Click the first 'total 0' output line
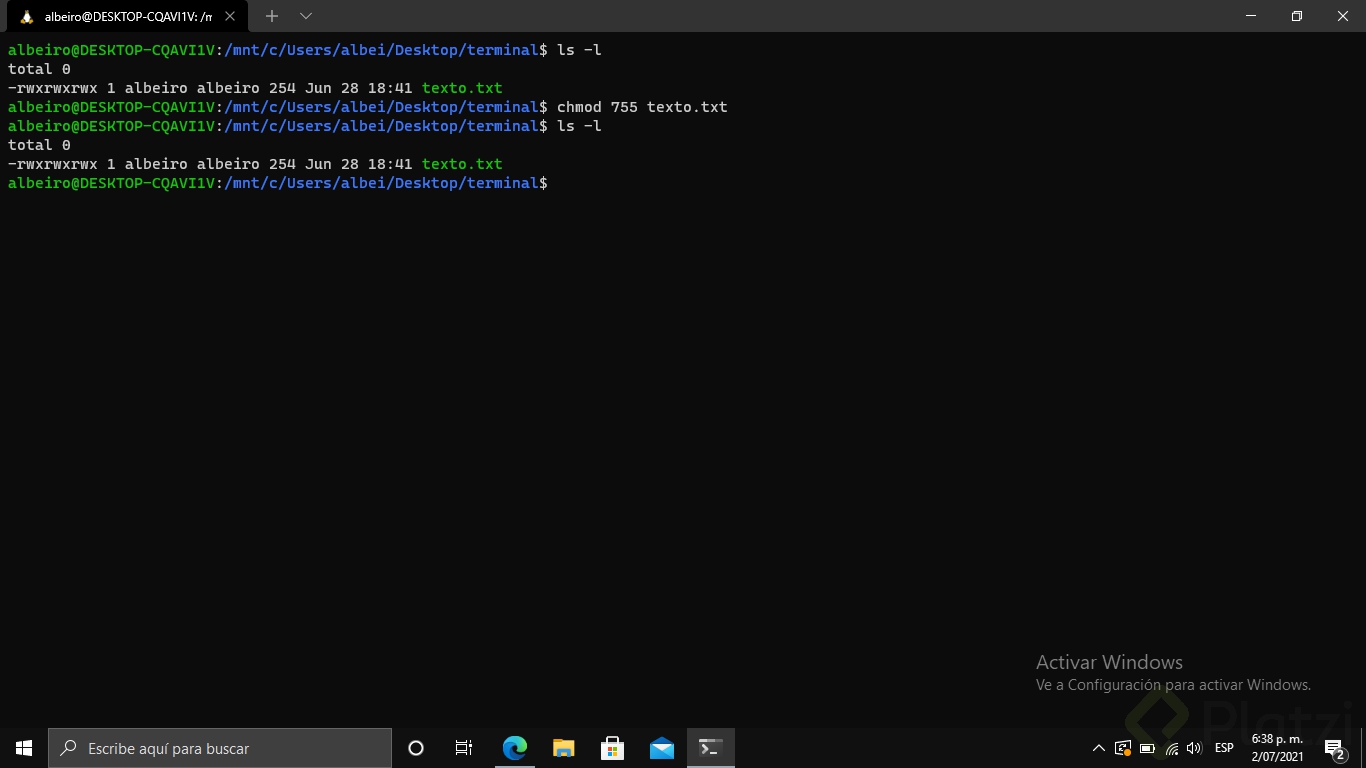1366x768 pixels. pos(39,69)
